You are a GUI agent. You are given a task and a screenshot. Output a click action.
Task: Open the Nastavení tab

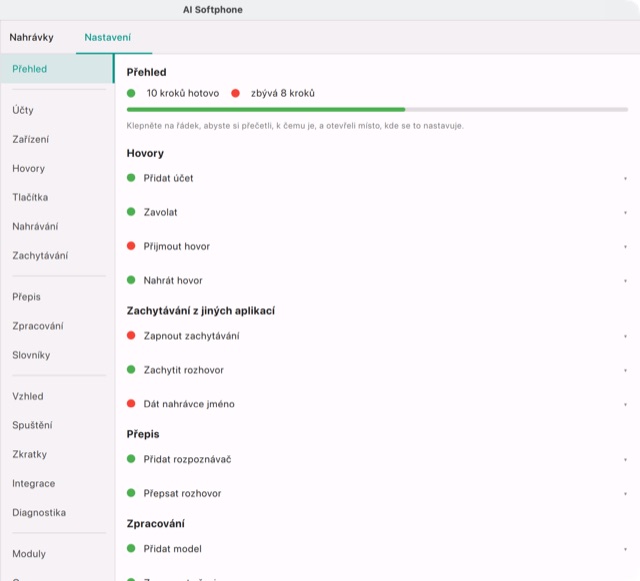[108, 37]
